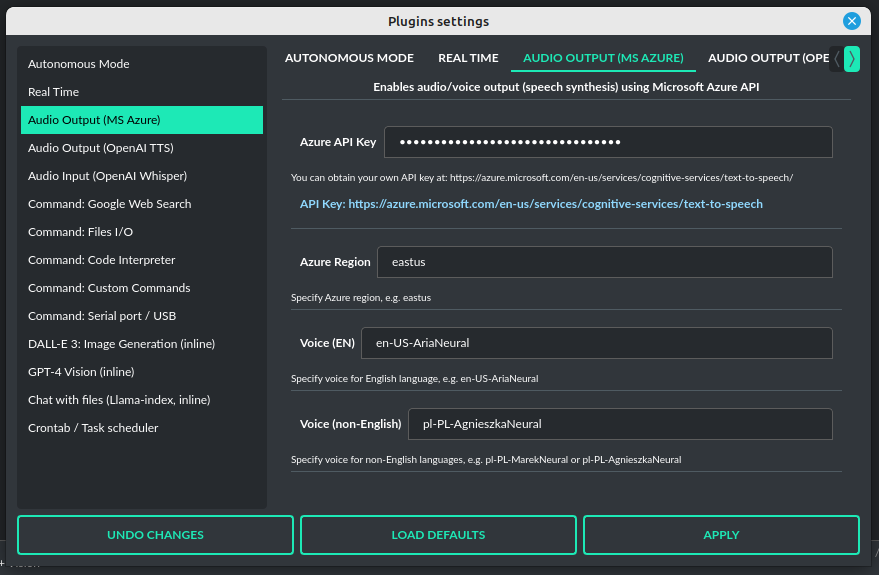The height and width of the screenshot is (575, 879).
Task: Switch to the Autonomous Mode tab
Action: [x=349, y=58]
